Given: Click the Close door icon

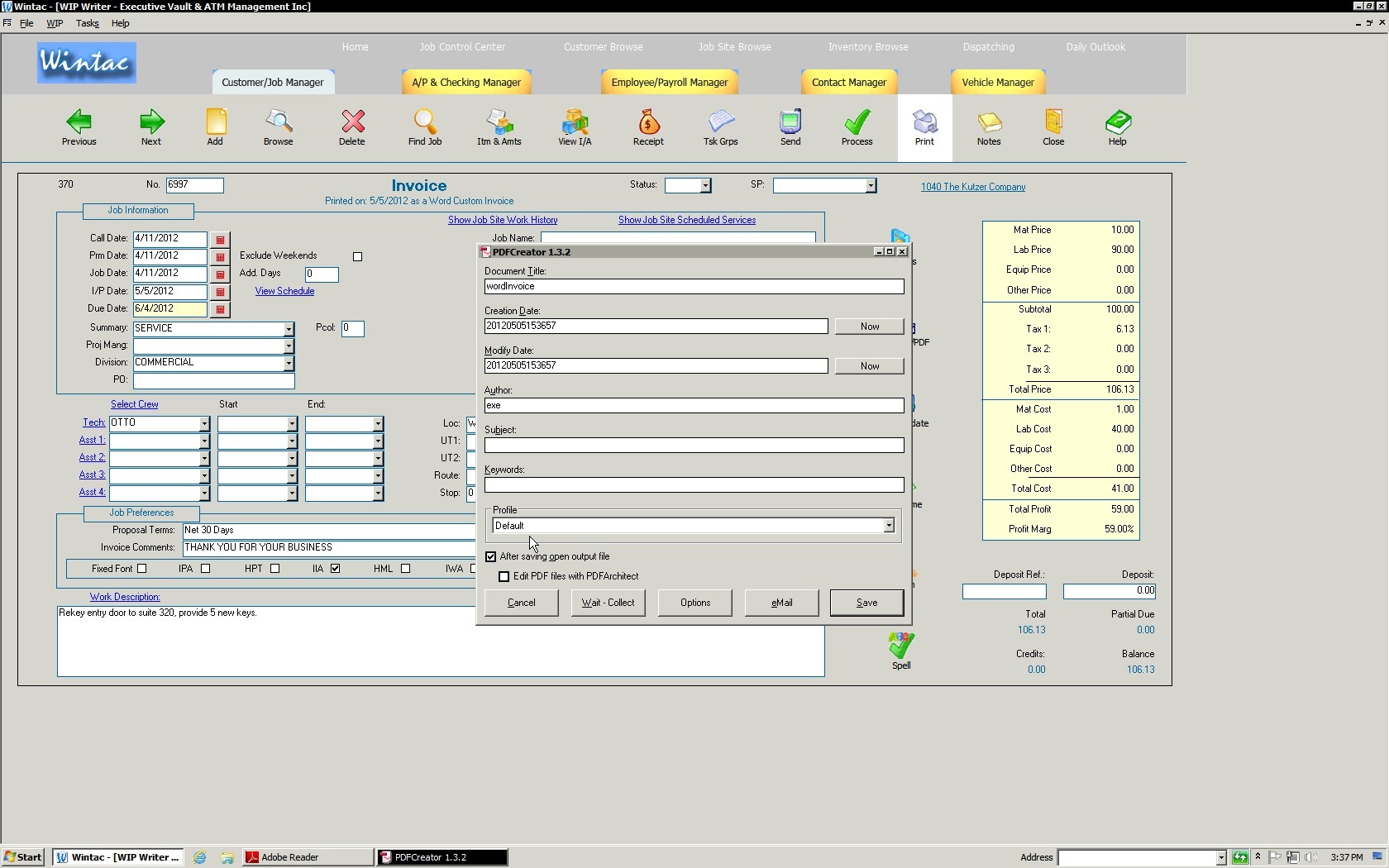Looking at the screenshot, I should coord(1053,128).
